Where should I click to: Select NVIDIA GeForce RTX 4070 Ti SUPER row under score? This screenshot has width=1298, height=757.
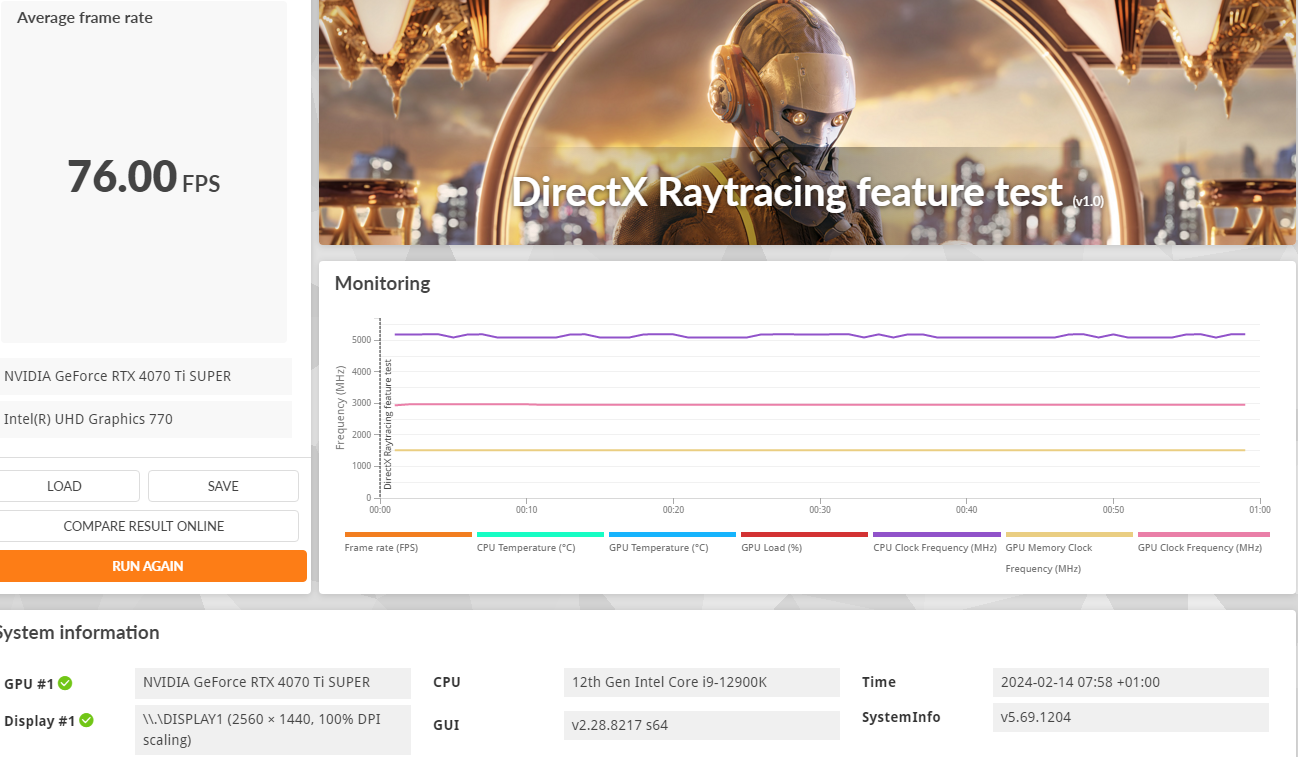[x=146, y=377]
